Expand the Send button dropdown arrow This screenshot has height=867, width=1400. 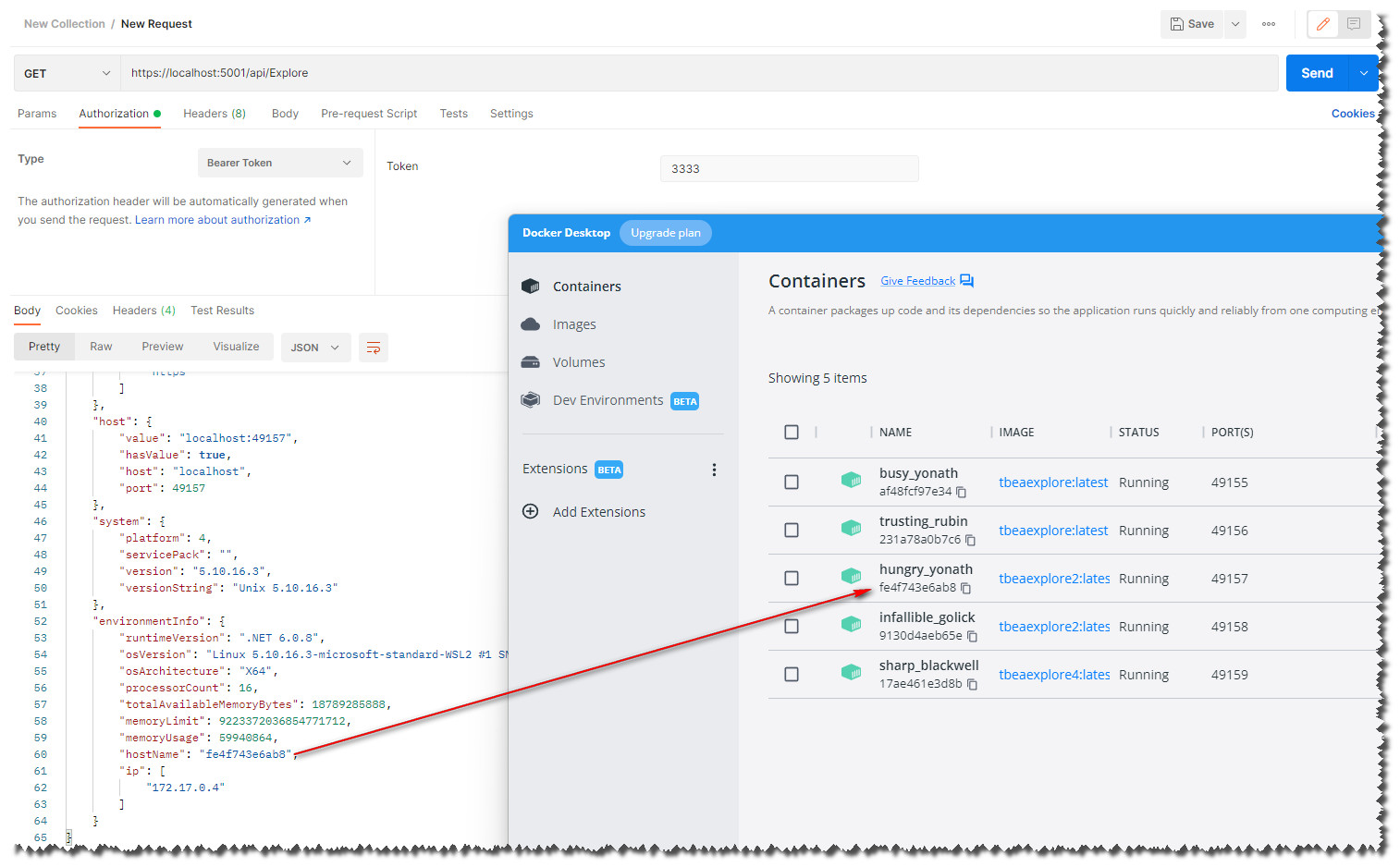[1364, 73]
